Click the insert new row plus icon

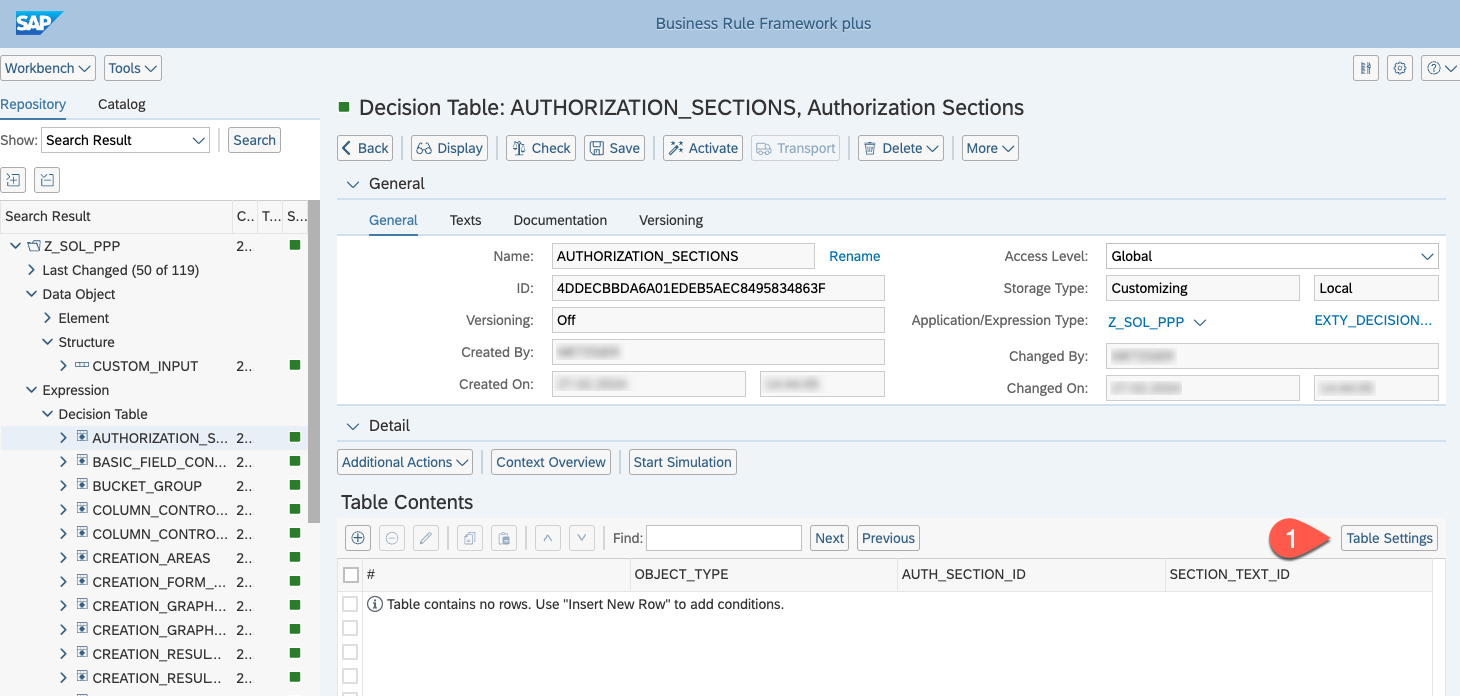coord(358,538)
